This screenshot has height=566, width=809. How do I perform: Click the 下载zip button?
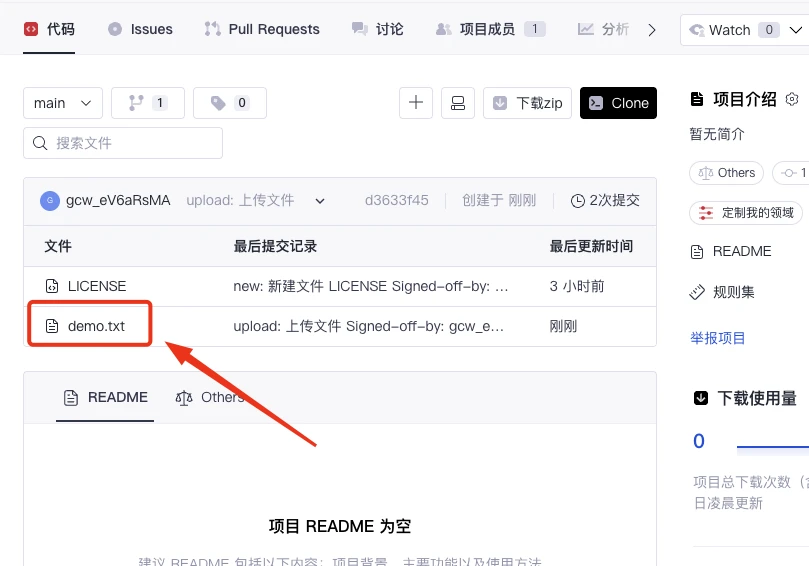(x=527, y=103)
